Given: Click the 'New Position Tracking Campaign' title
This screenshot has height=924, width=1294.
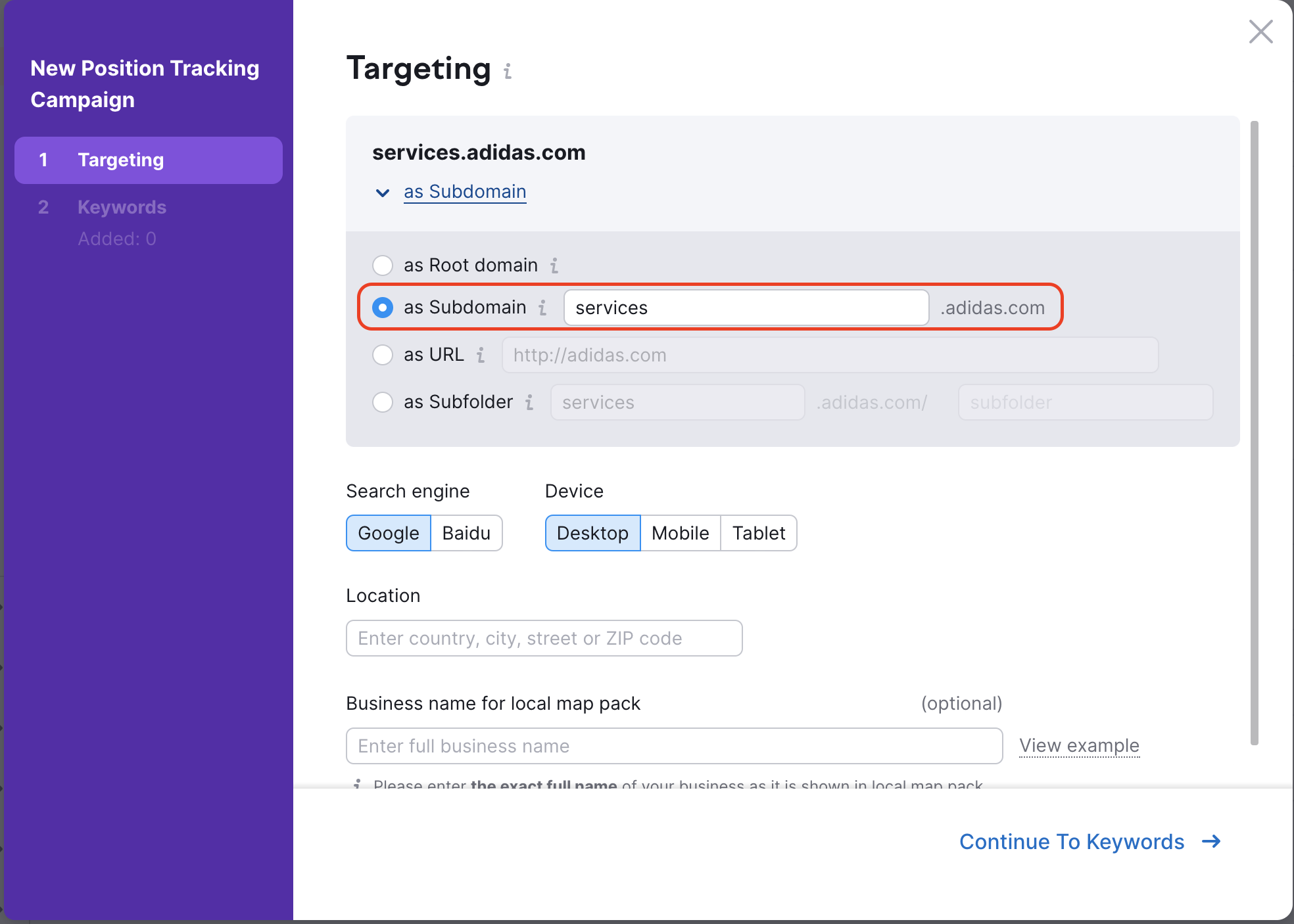Looking at the screenshot, I should pos(145,84).
